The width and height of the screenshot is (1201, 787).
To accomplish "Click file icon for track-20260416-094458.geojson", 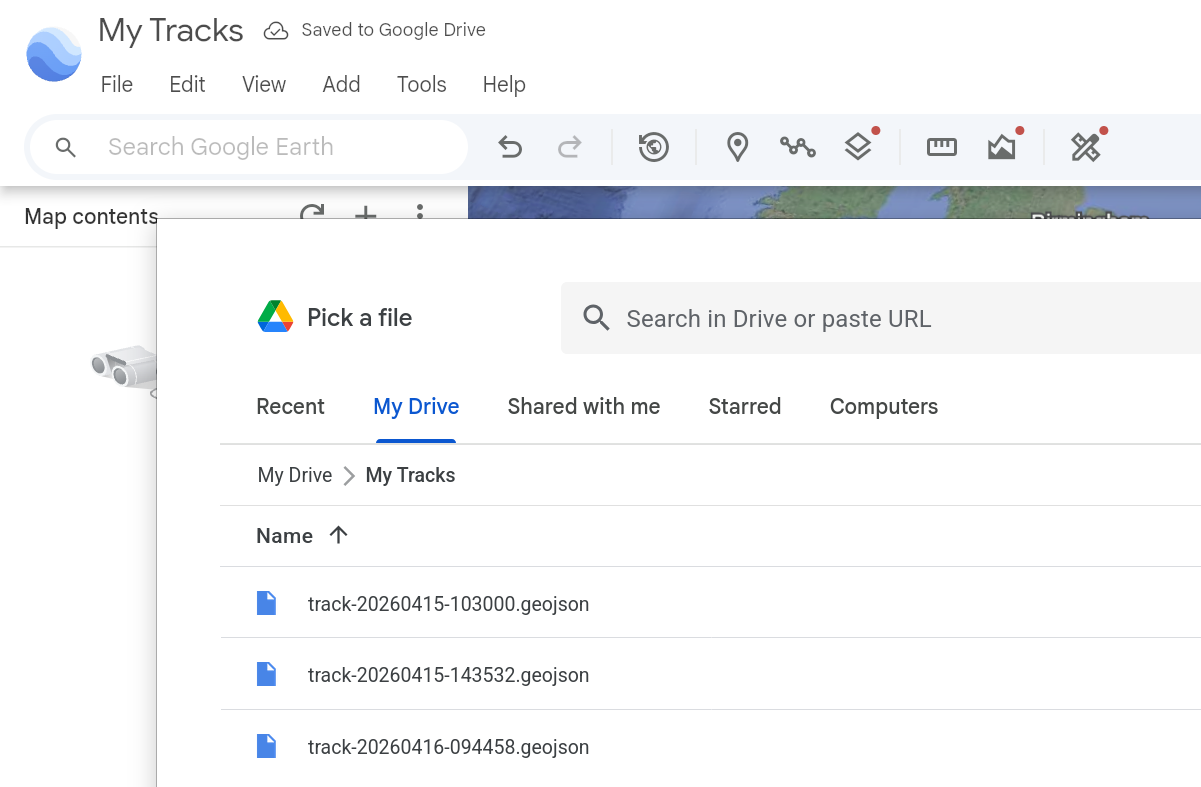I will pos(266,746).
